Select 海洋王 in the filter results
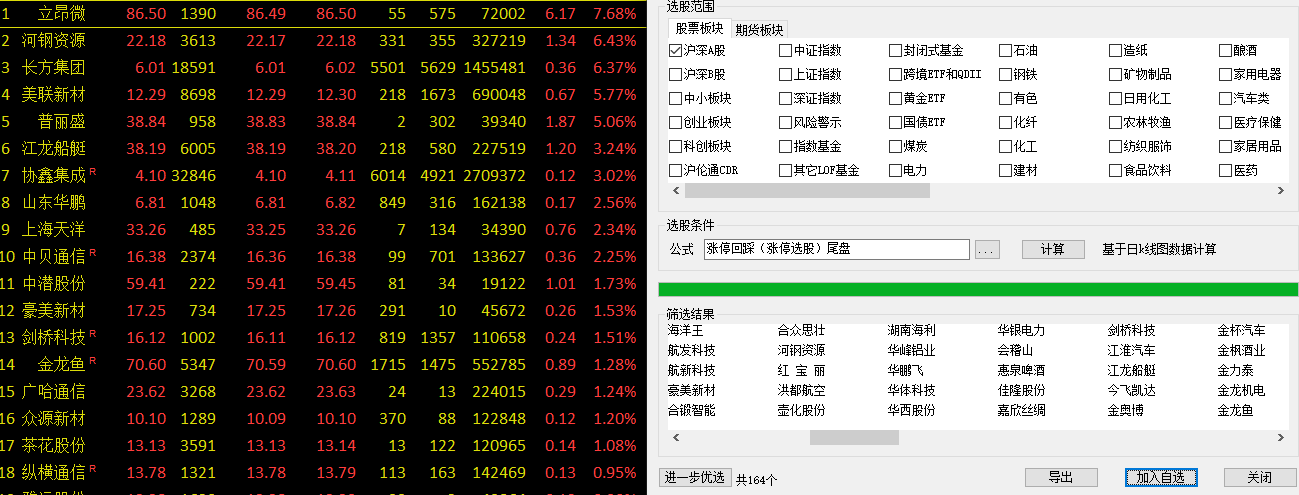Viewport: 1299px width, 495px height. (686, 330)
